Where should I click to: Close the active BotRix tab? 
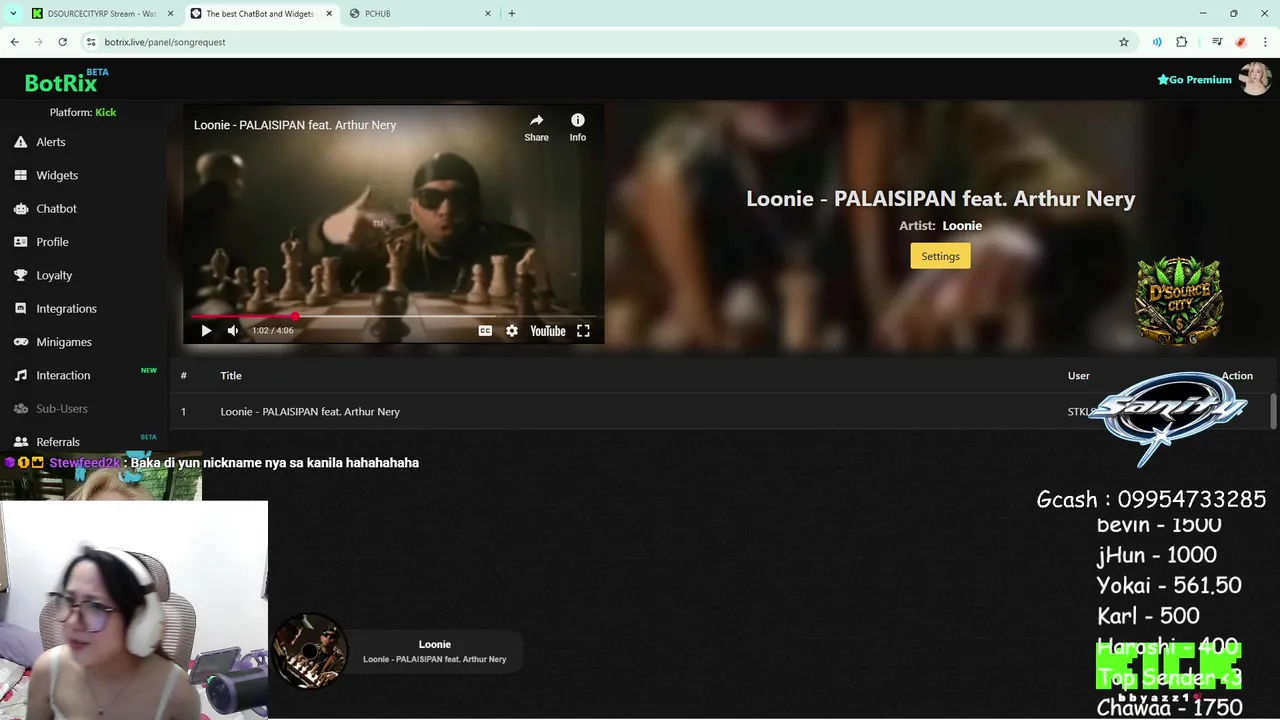[x=328, y=14]
